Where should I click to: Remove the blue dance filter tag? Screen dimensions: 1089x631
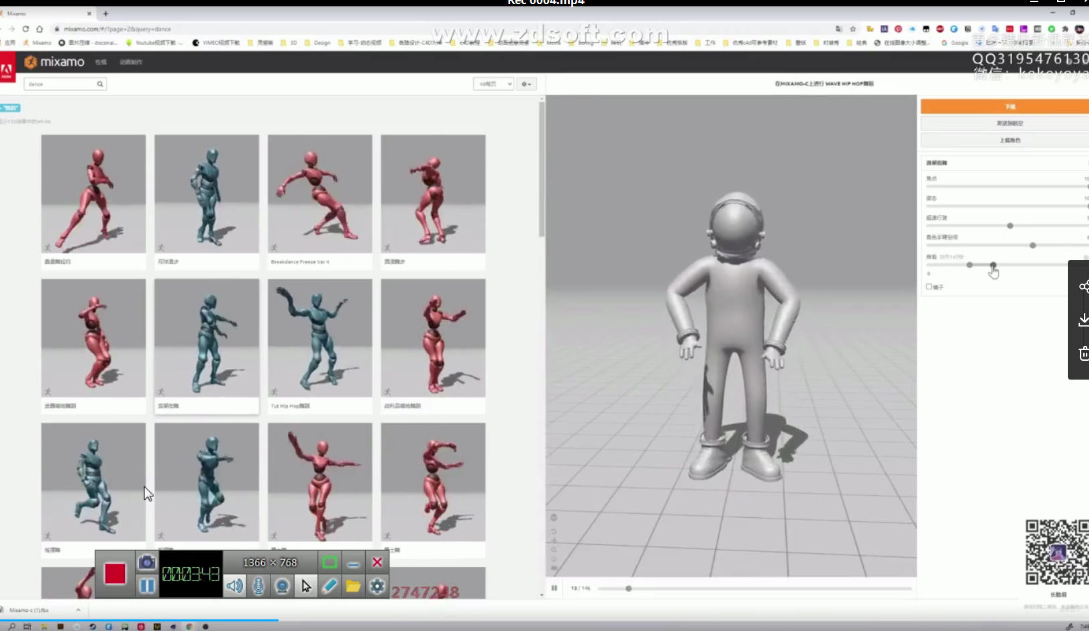[x=10, y=108]
